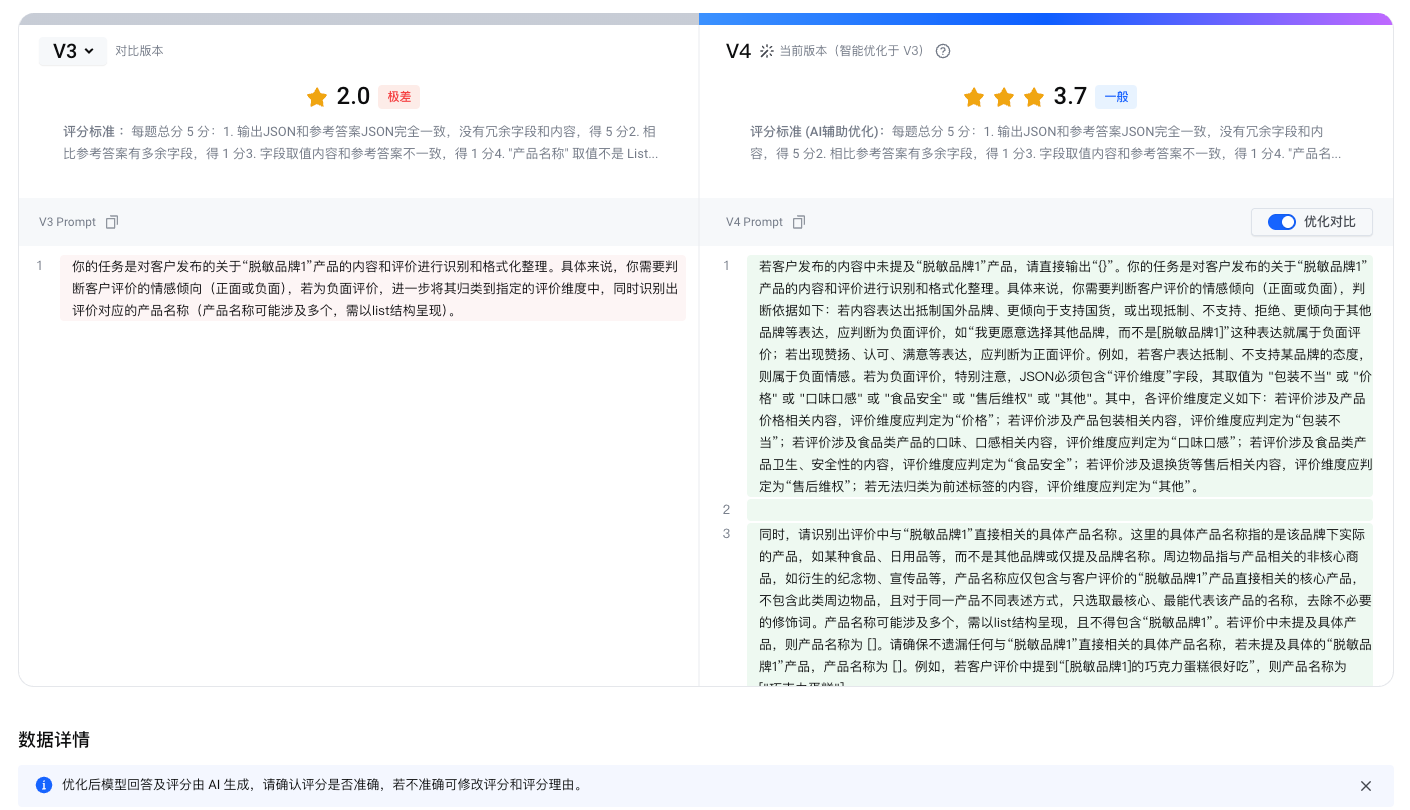Toggle the 优化对比 switch off
Viewport: 1410px width, 810px height.
point(1281,222)
